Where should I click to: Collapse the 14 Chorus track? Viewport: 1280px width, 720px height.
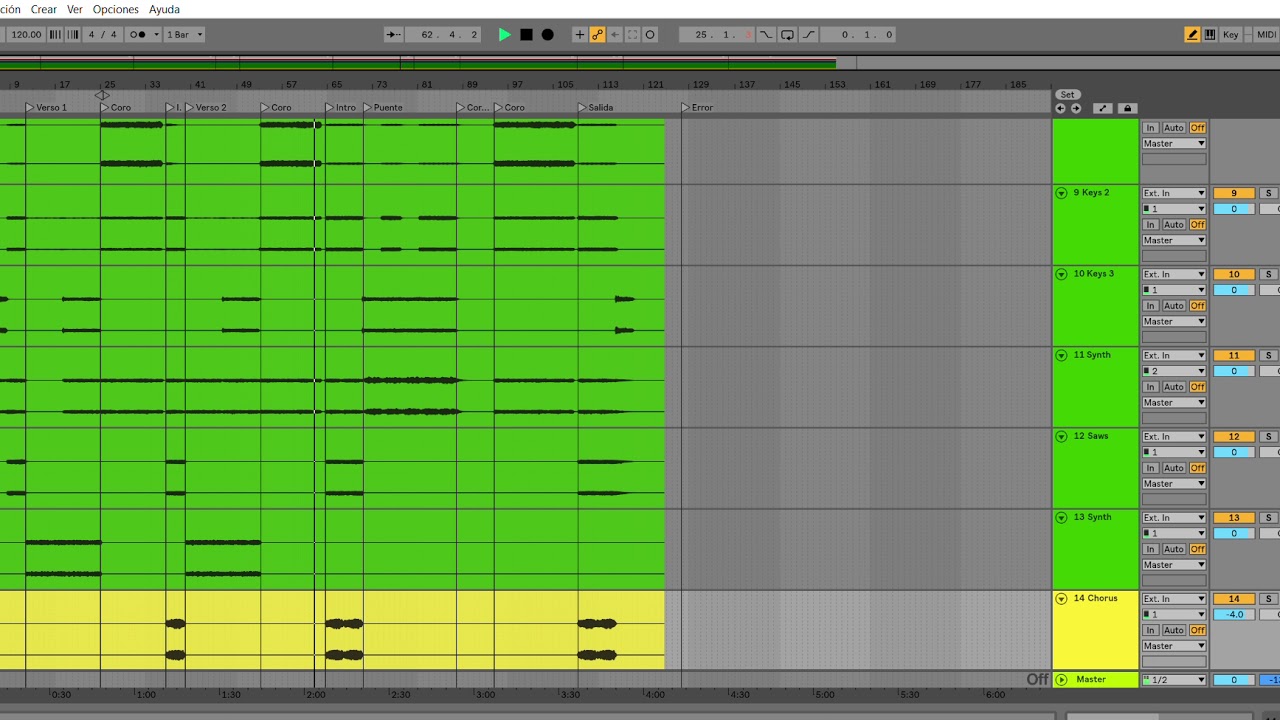point(1061,598)
